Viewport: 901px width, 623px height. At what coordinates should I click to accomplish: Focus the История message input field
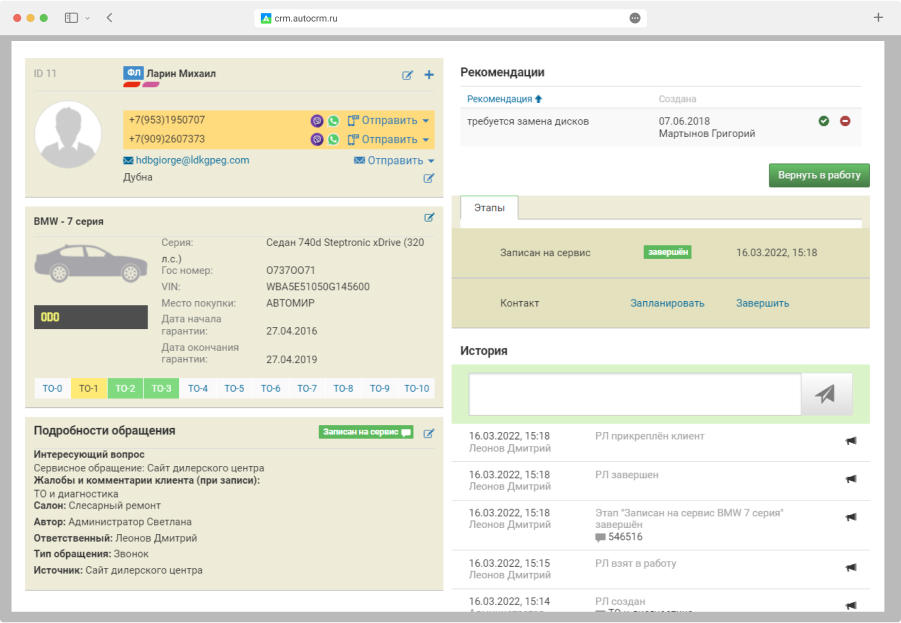pos(635,394)
